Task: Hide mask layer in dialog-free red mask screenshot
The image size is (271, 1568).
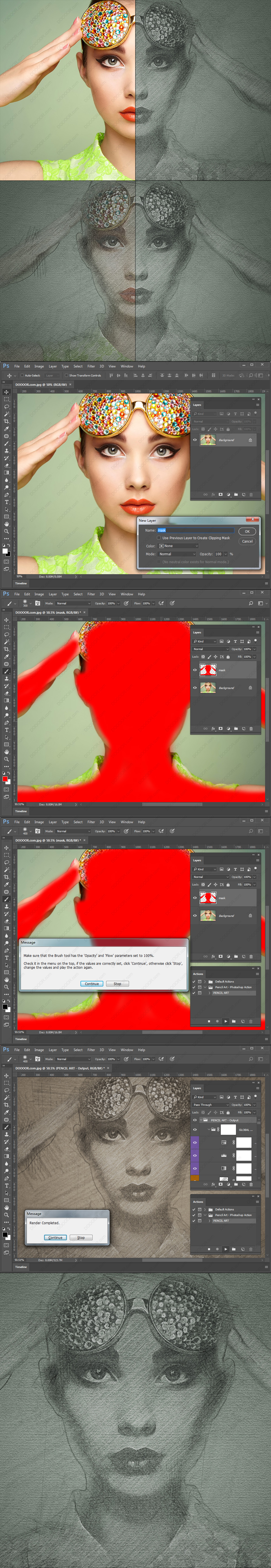Action: (x=195, y=670)
